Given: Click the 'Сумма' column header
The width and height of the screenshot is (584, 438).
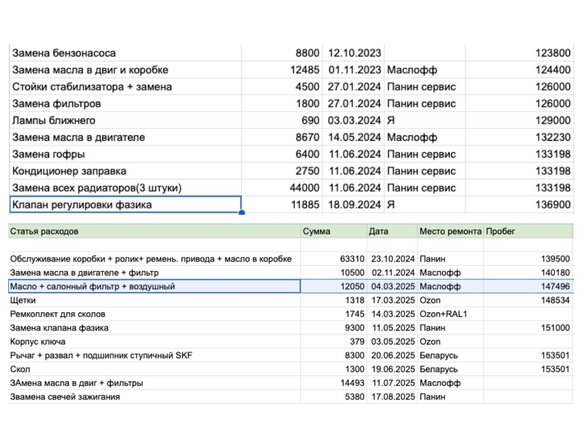Looking at the screenshot, I should (x=333, y=231).
